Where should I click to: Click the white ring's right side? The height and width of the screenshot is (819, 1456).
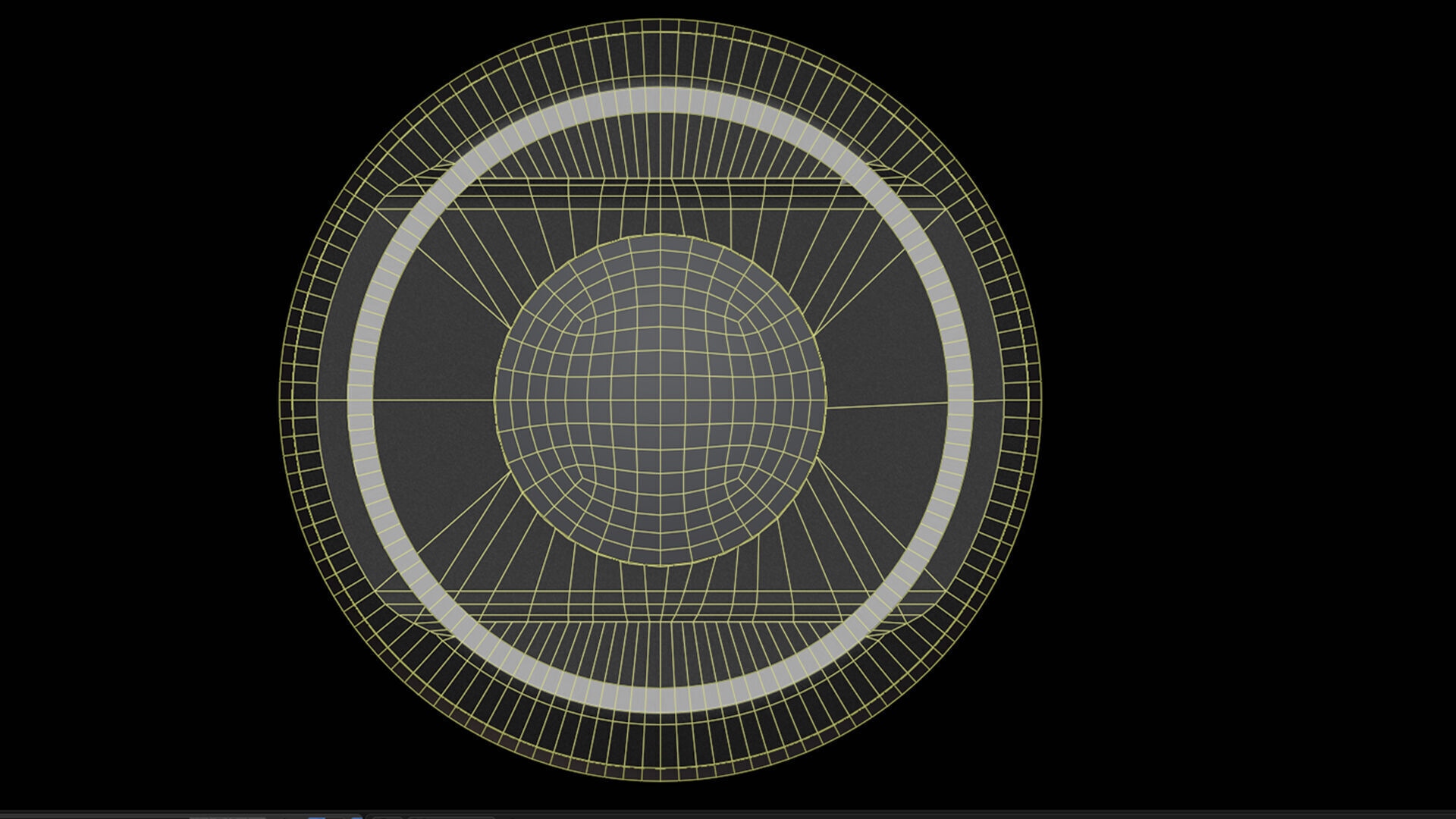(960, 400)
